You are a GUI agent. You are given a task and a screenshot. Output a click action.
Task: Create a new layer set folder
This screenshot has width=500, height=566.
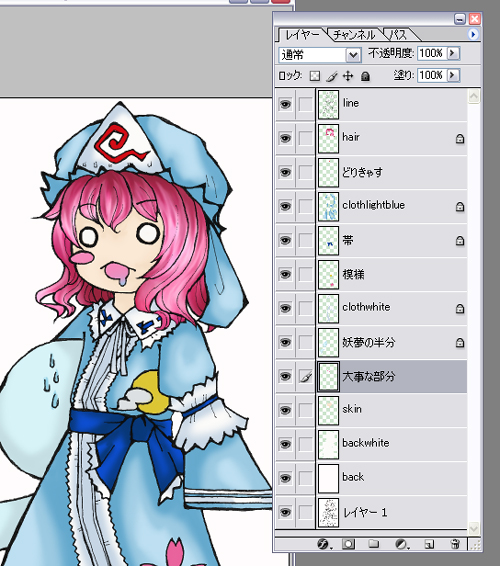[373, 544]
